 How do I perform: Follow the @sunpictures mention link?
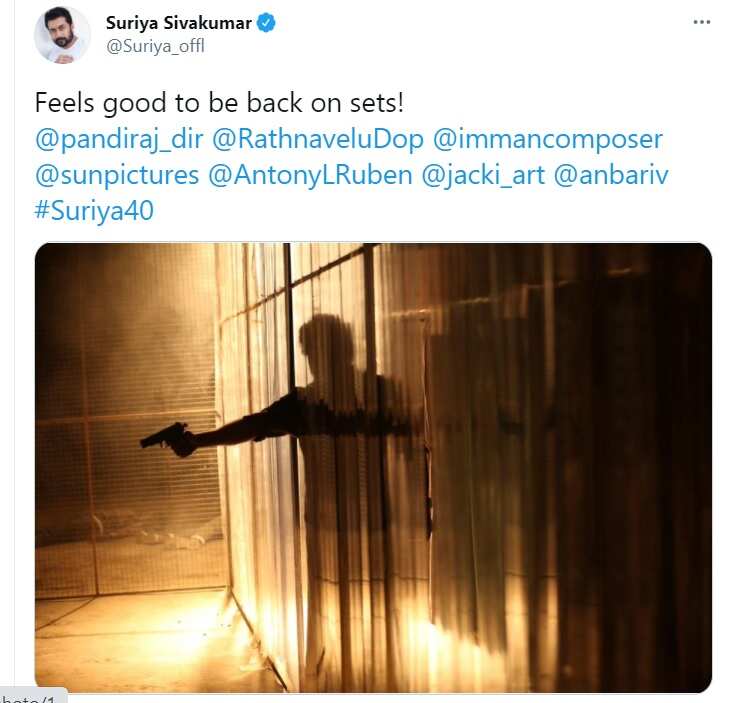(x=117, y=175)
